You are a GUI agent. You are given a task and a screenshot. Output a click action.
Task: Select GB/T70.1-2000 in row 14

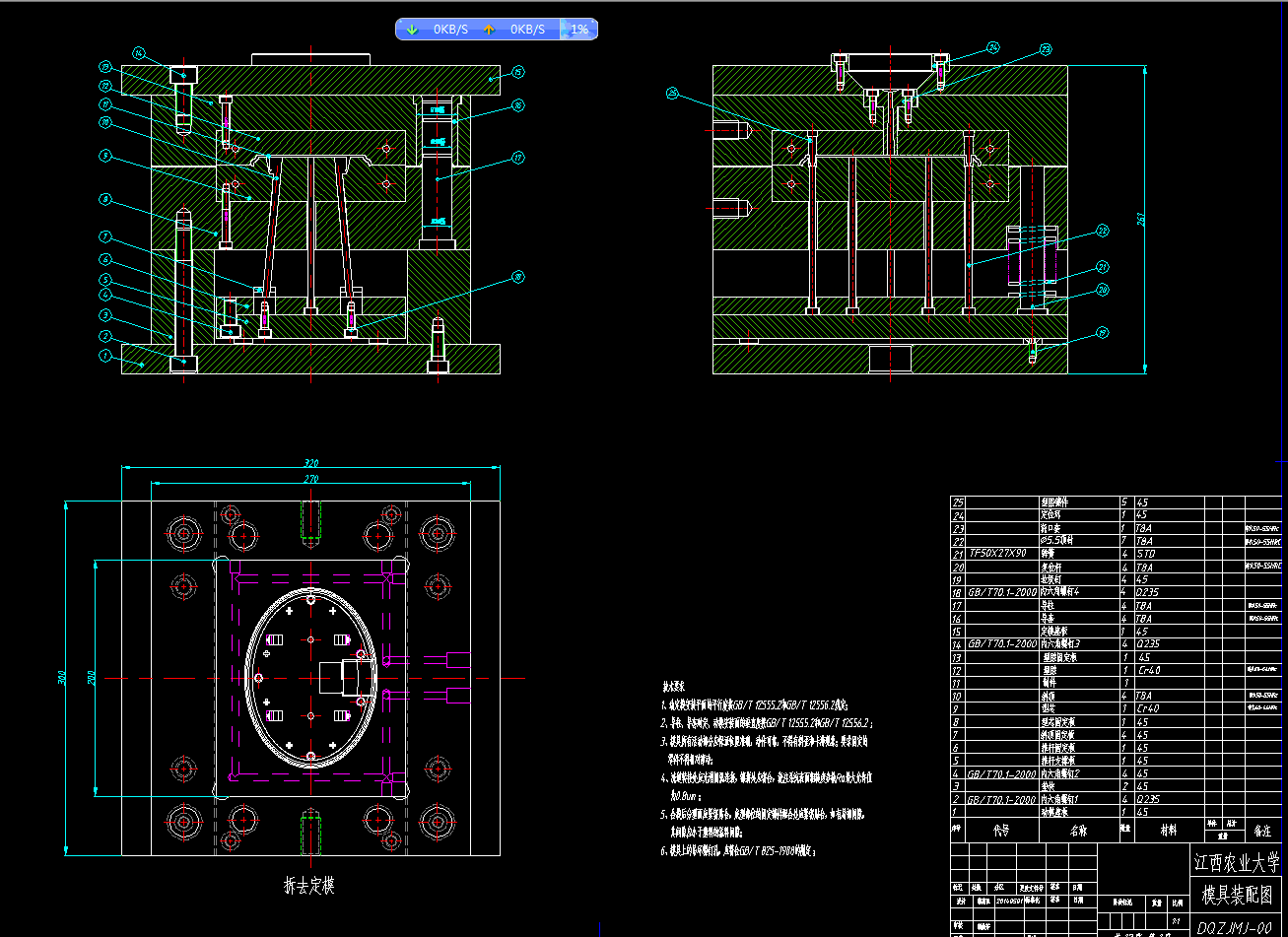click(x=1002, y=643)
